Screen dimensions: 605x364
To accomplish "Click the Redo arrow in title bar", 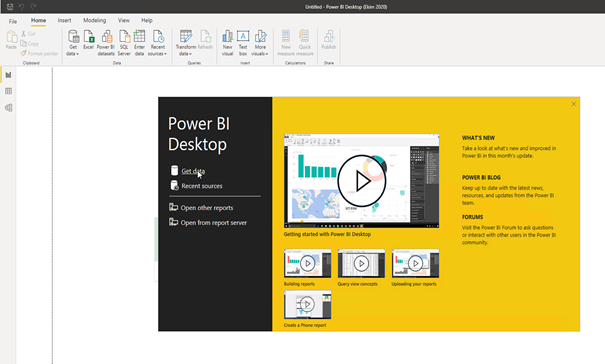I will pos(33,7).
